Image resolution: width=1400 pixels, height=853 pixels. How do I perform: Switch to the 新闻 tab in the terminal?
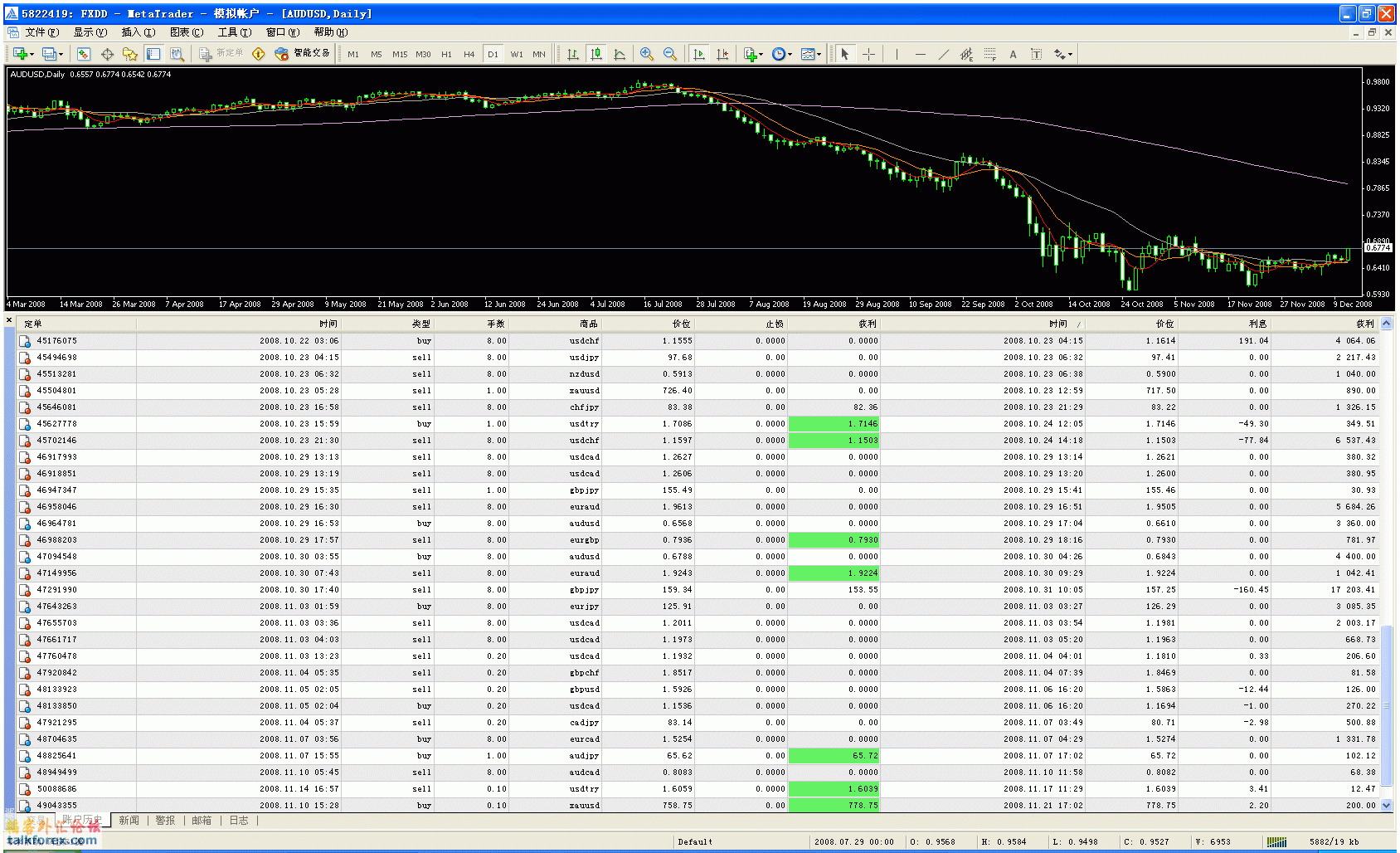click(x=129, y=821)
